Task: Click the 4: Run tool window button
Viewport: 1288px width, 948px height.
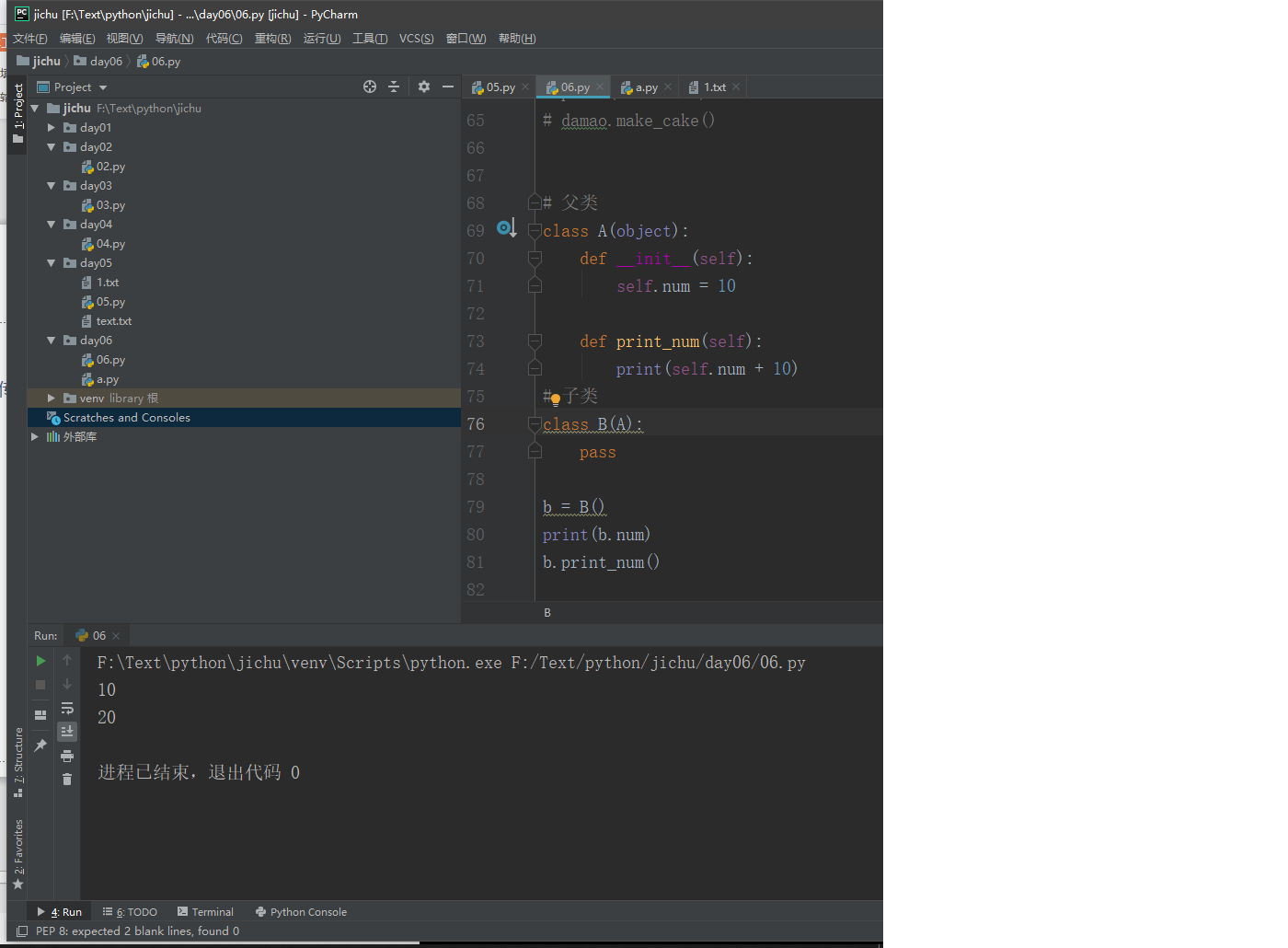Action: pos(60,912)
